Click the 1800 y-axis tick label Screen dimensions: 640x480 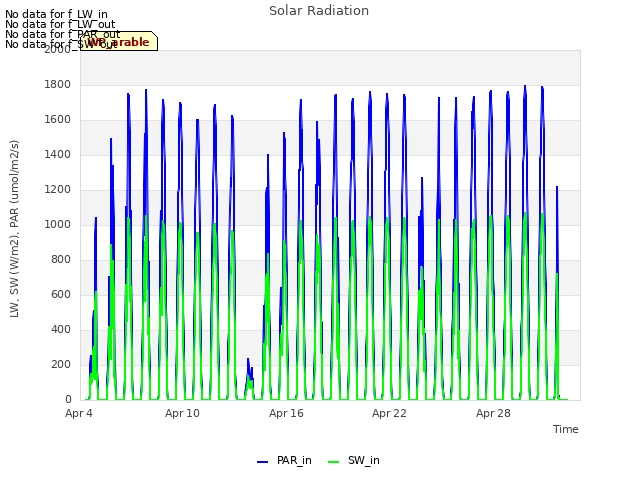58,84
